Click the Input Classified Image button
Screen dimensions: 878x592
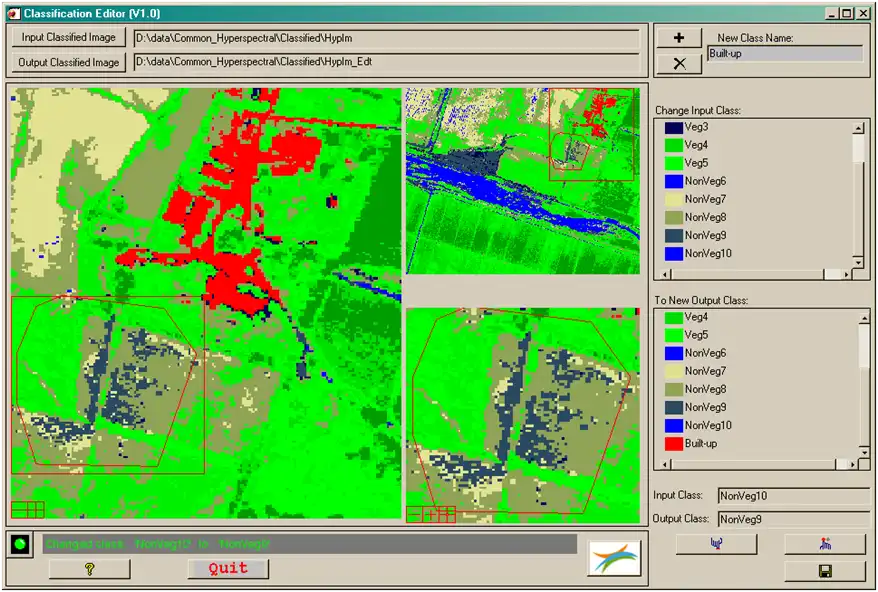pos(69,38)
